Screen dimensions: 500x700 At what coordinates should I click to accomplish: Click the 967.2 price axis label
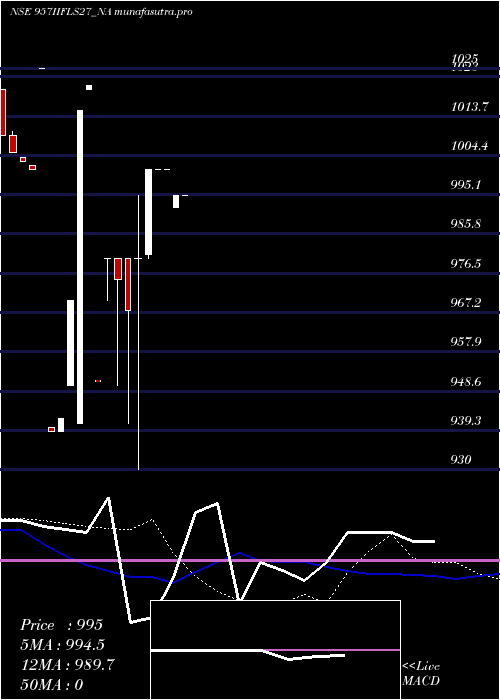(466, 303)
